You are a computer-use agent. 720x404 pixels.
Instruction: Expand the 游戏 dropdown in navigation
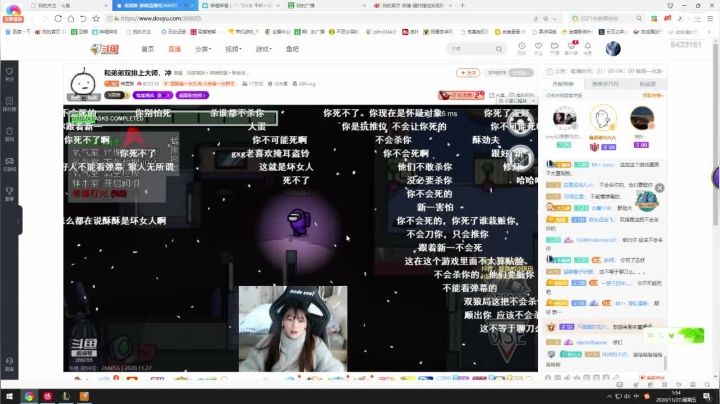pyautogui.click(x=263, y=49)
